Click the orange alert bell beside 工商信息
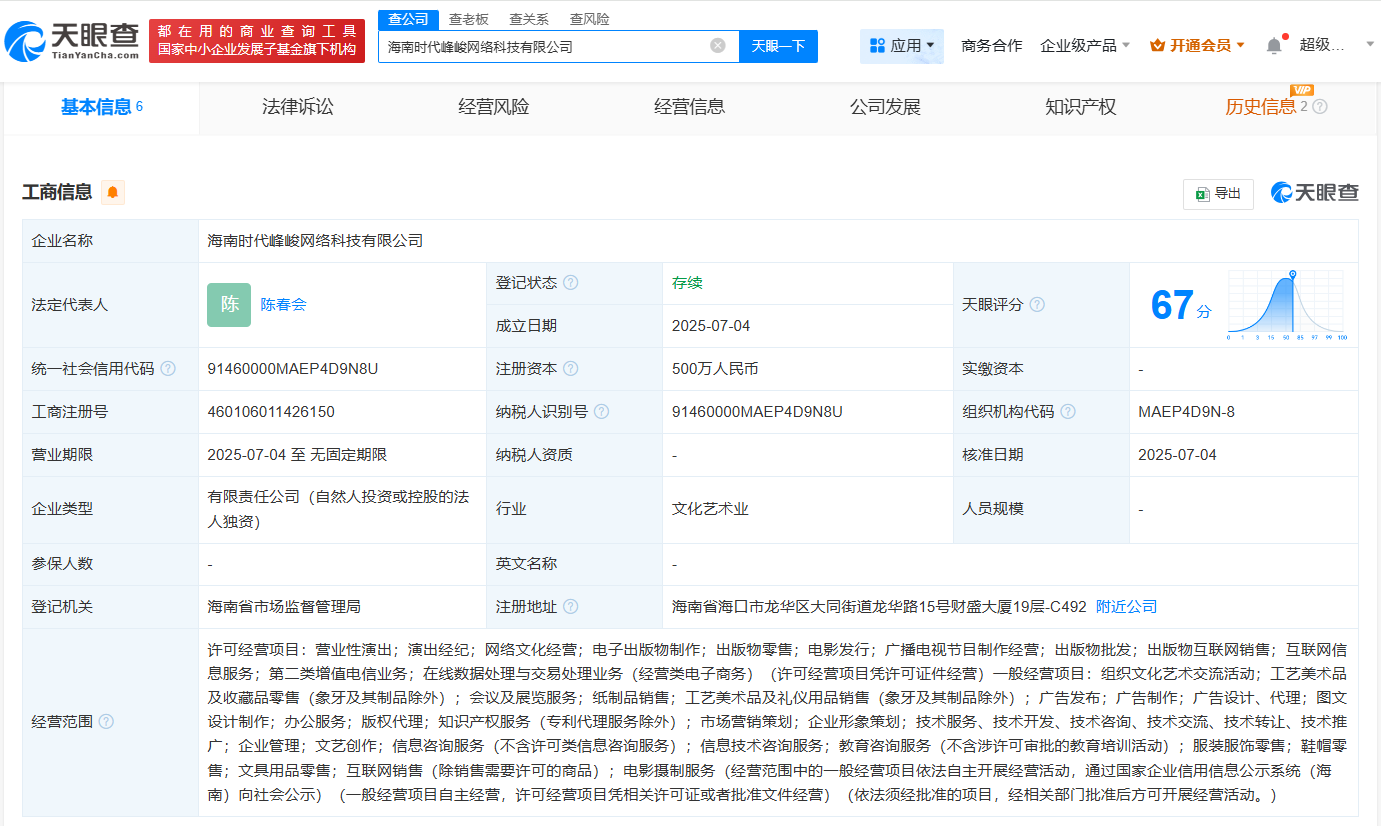Image resolution: width=1381 pixels, height=826 pixels. pyautogui.click(x=113, y=192)
